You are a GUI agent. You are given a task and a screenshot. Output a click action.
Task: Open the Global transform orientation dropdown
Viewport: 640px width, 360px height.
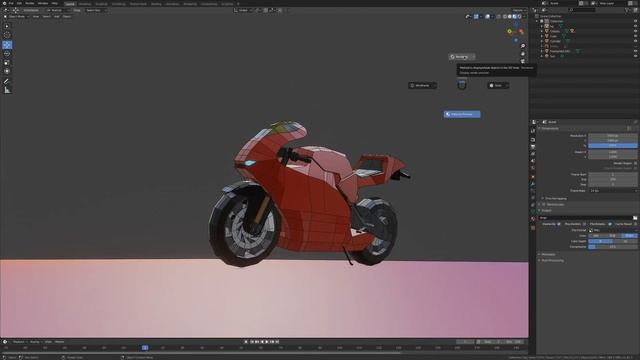pyautogui.click(x=242, y=10)
